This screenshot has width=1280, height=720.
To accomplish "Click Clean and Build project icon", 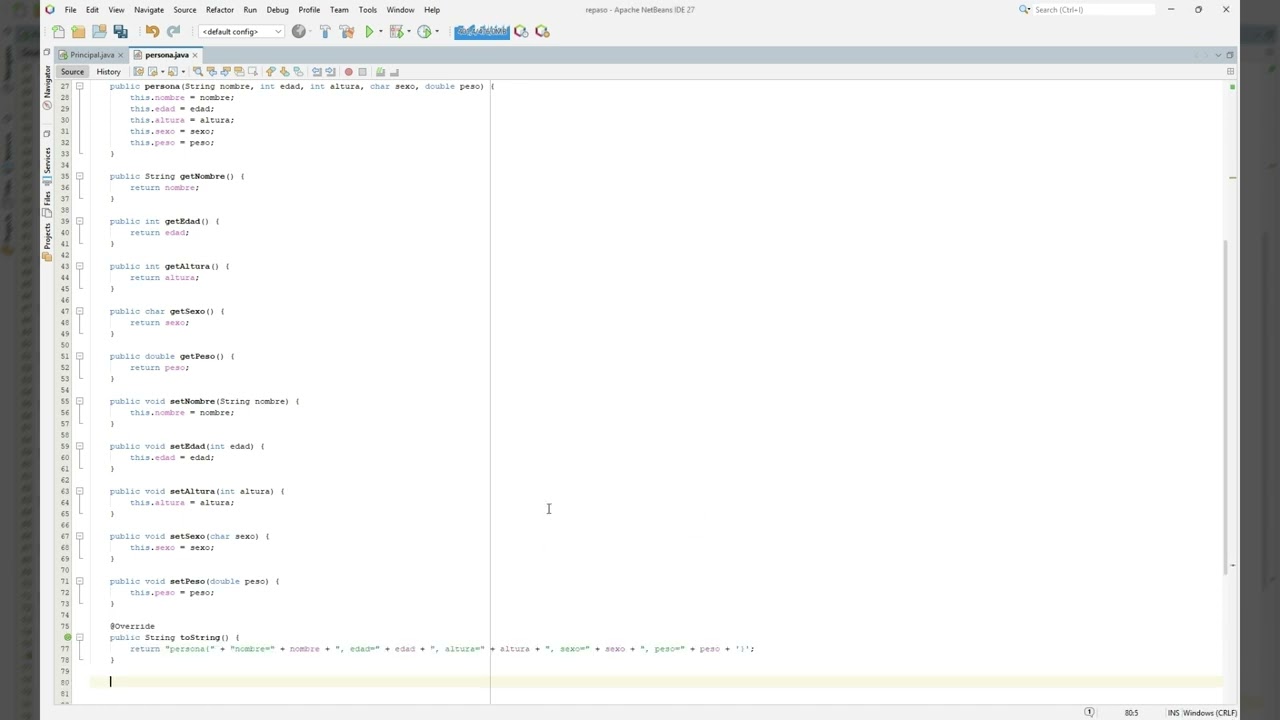I will (x=347, y=31).
